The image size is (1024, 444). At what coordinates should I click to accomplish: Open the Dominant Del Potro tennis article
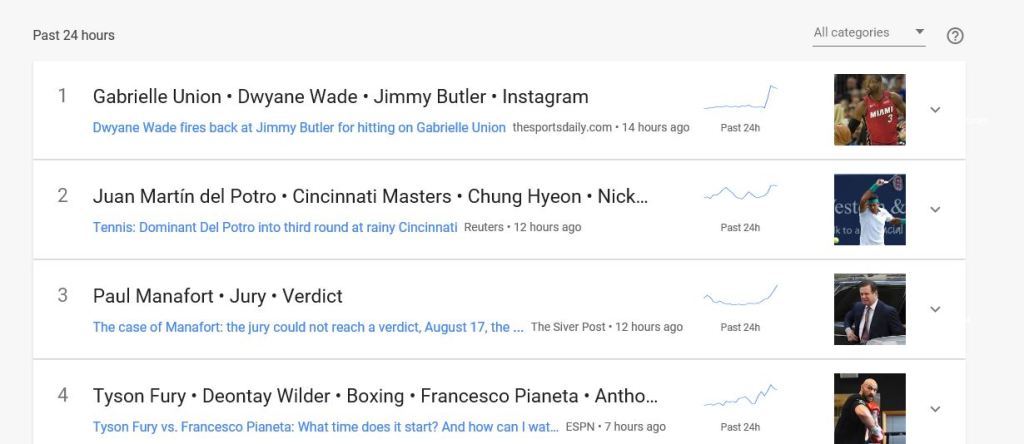pos(275,227)
